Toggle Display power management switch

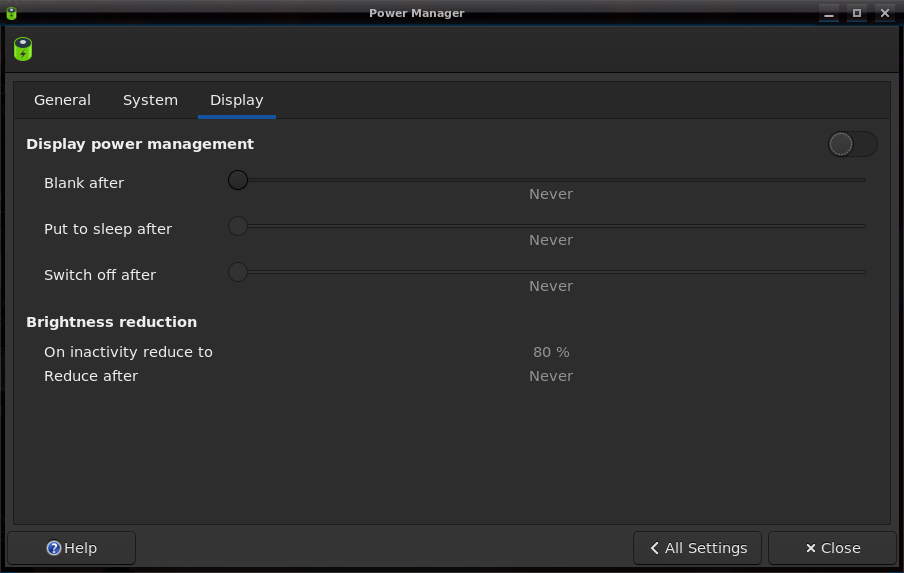(853, 144)
